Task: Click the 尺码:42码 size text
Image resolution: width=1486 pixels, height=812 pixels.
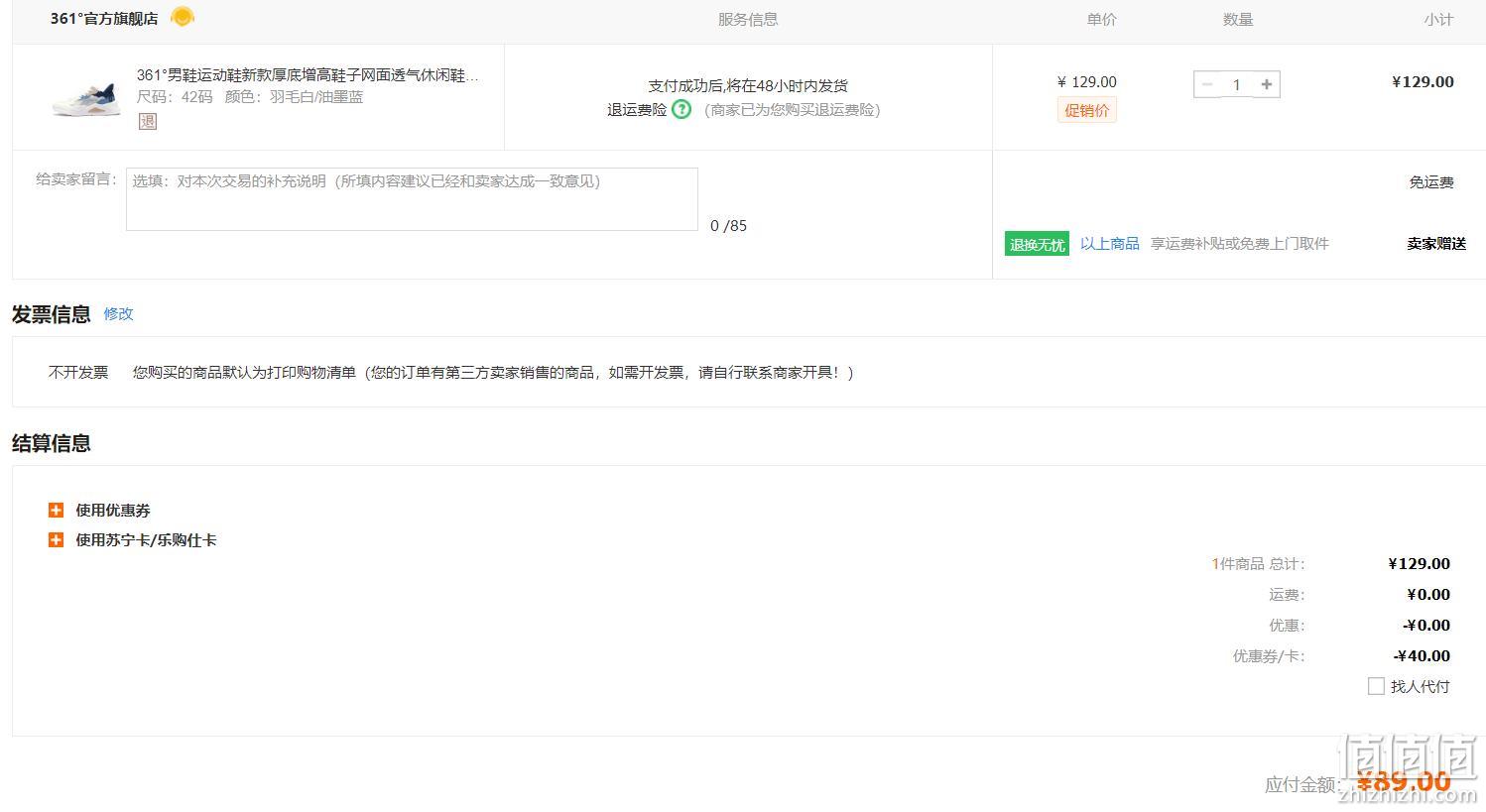Action: (x=175, y=96)
